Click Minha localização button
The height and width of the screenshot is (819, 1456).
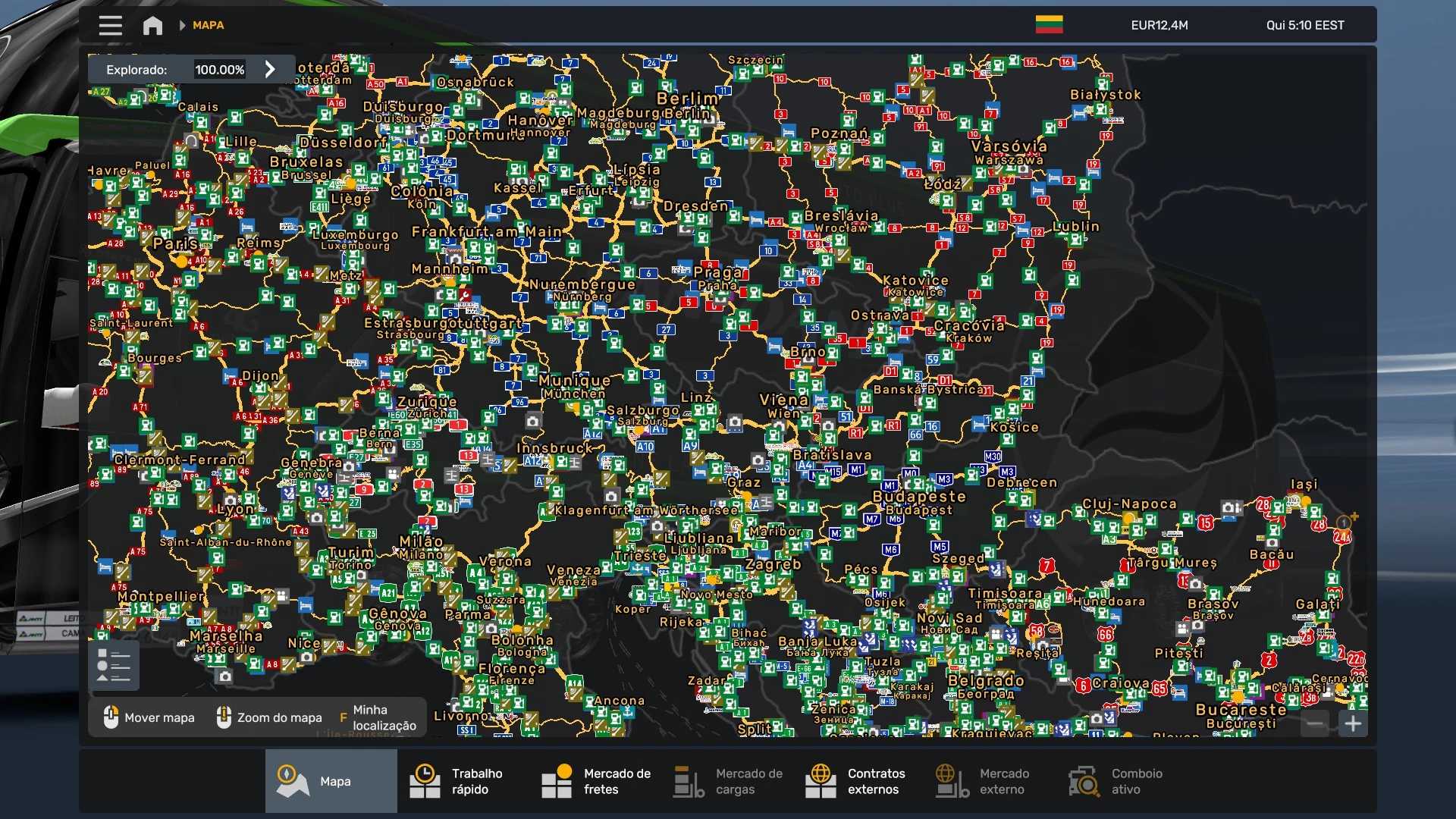pyautogui.click(x=378, y=717)
